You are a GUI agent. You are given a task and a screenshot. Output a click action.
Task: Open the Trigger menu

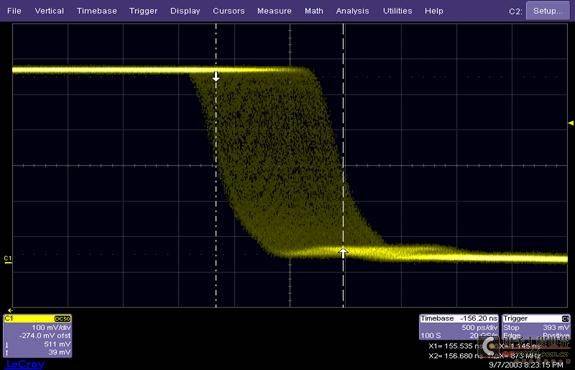pos(143,11)
